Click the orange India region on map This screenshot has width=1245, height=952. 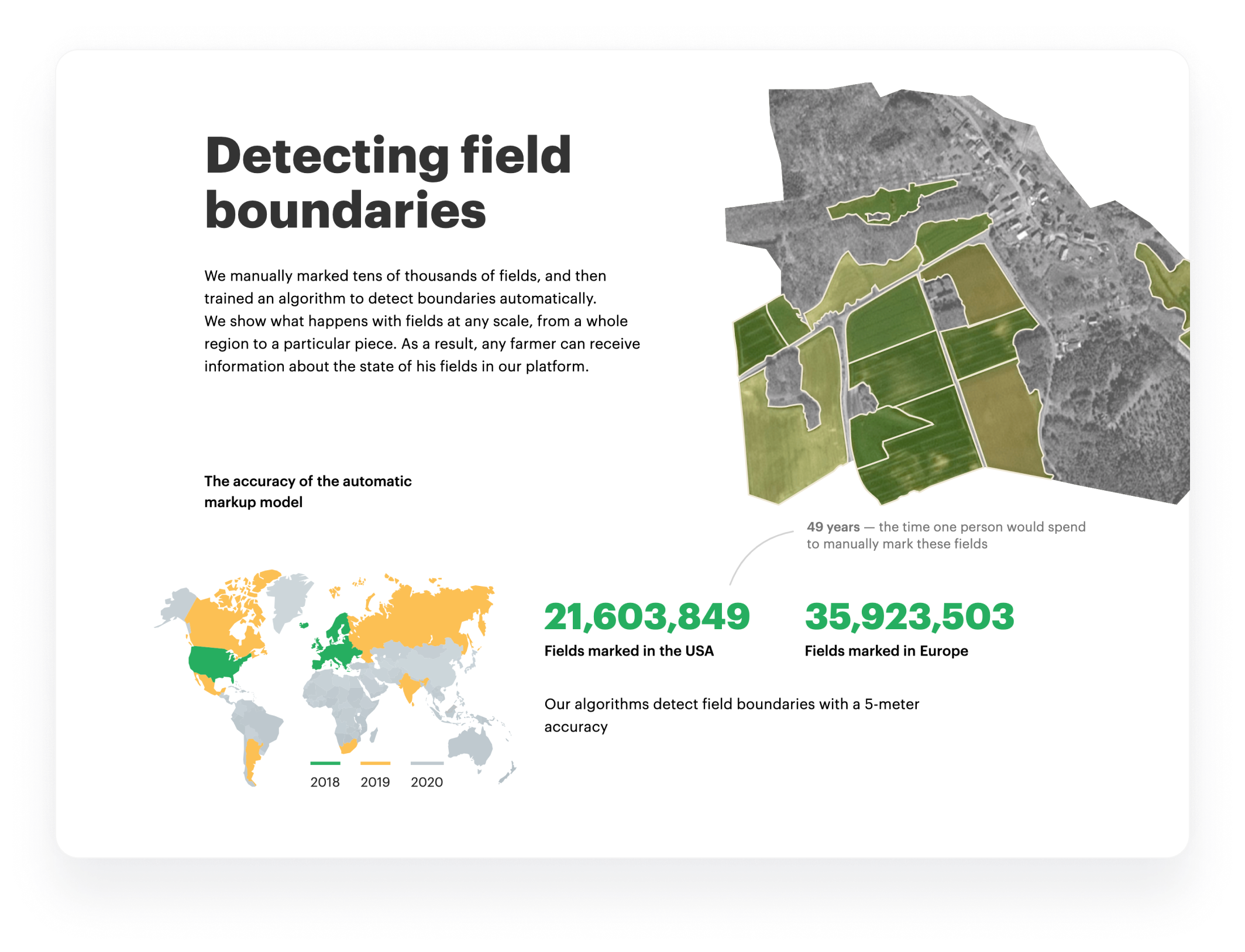(411, 686)
